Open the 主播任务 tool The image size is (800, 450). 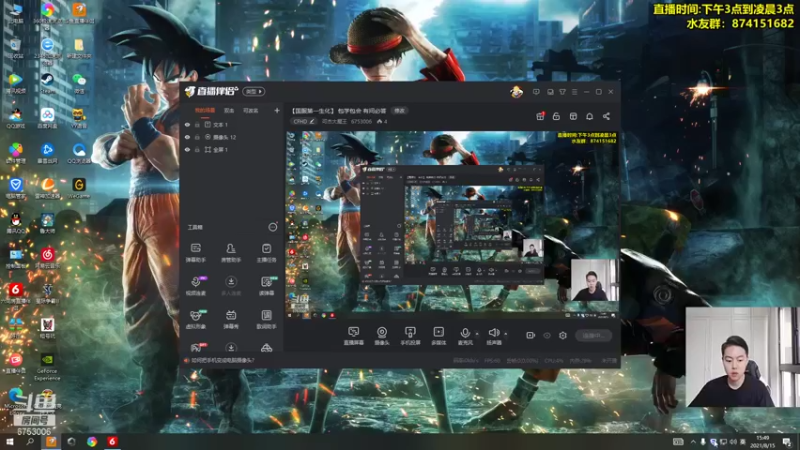point(266,253)
